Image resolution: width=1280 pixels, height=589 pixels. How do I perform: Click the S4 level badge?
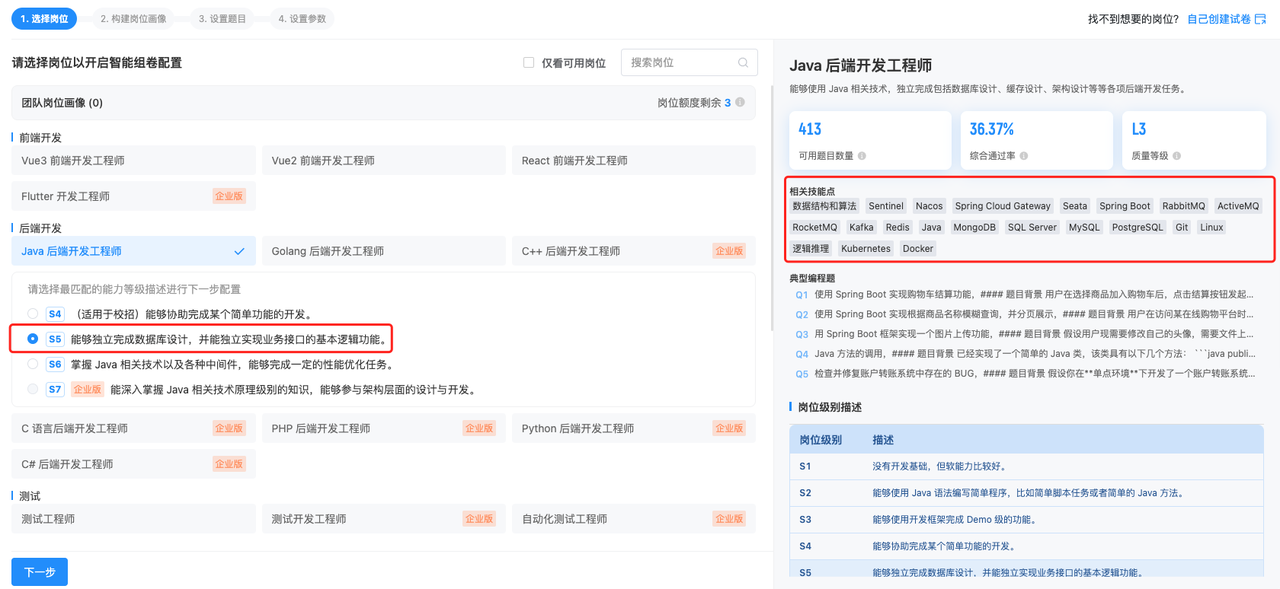(x=55, y=314)
